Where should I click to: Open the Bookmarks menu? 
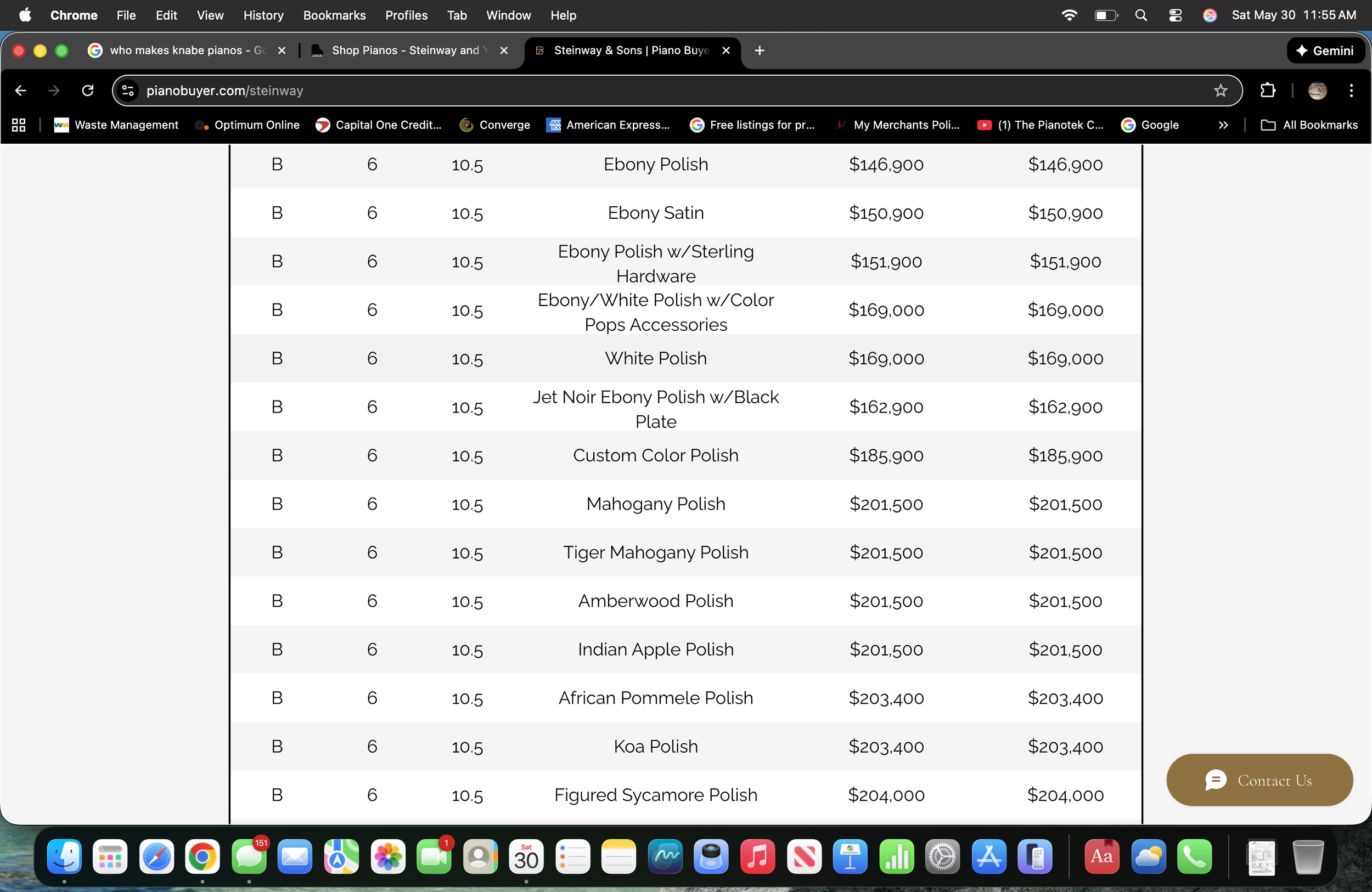[x=334, y=15]
